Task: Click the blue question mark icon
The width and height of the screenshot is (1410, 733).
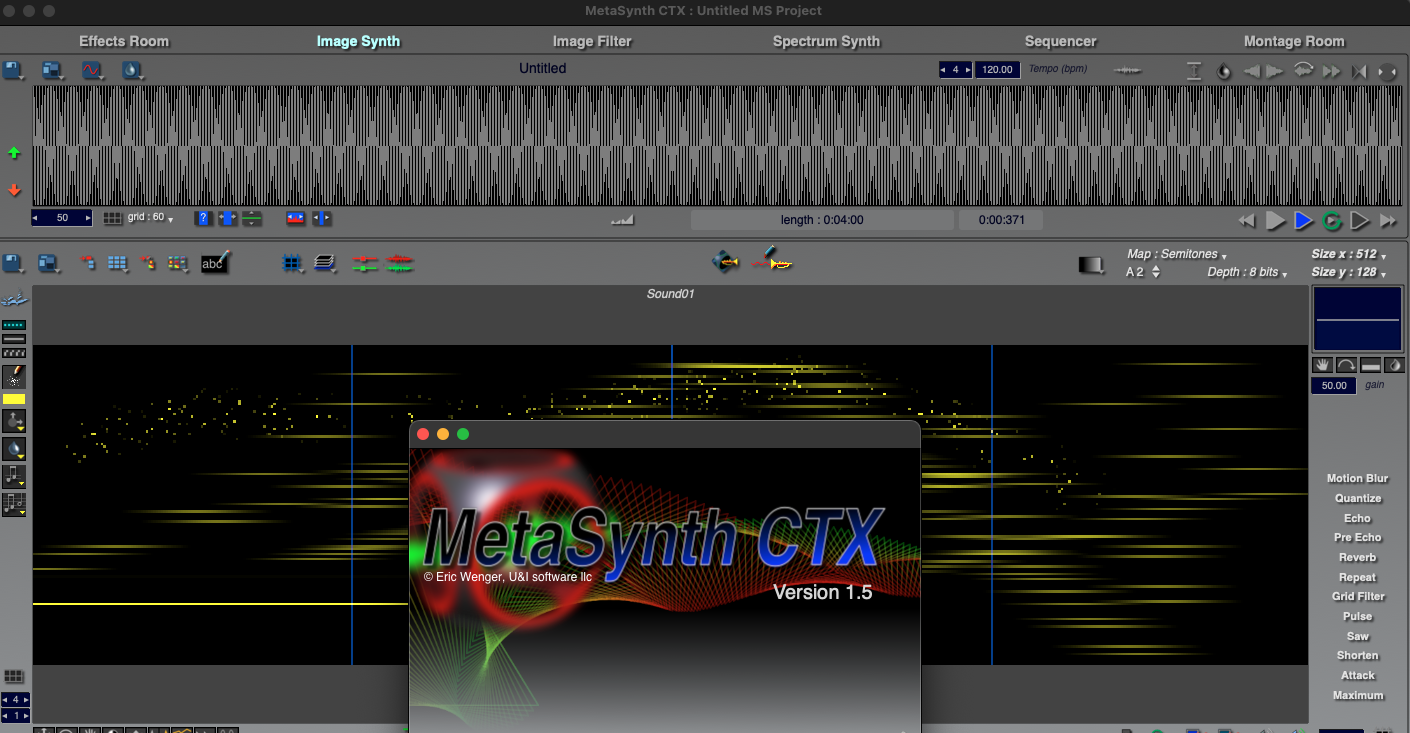Action: pyautogui.click(x=203, y=218)
